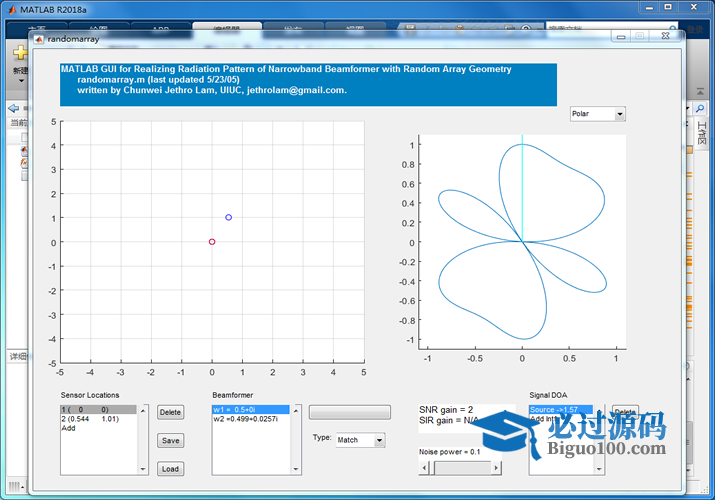Open the dropdown arrow under the New icon
The height and width of the screenshot is (500, 715).
pos(21,81)
